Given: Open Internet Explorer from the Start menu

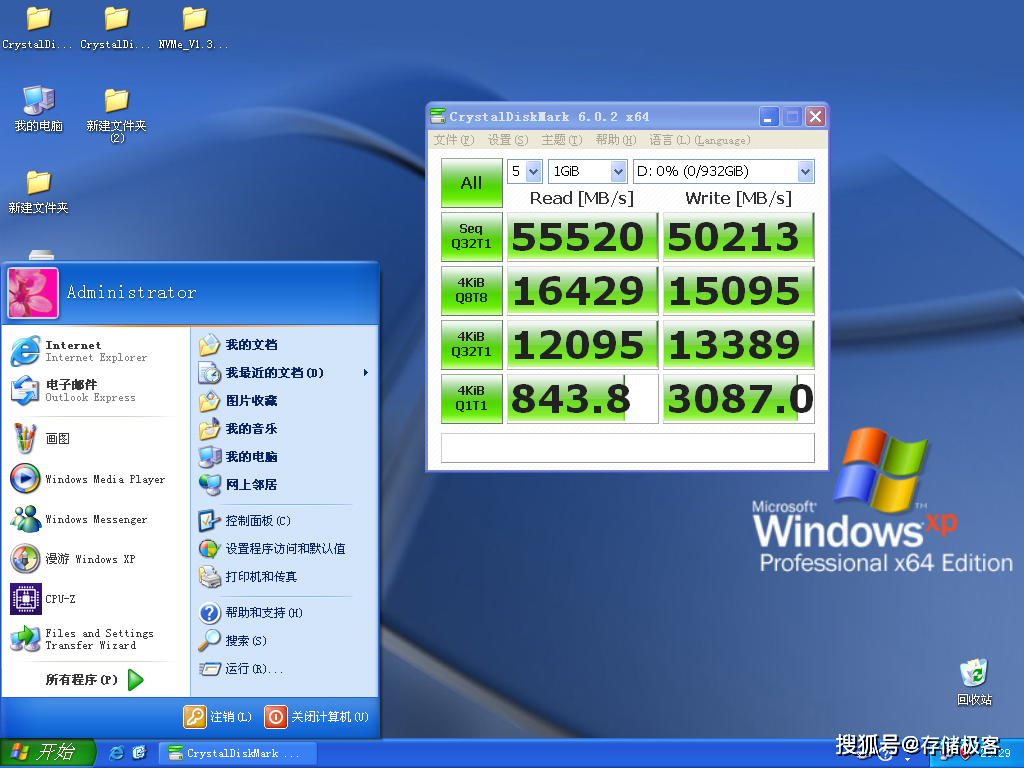Looking at the screenshot, I should pyautogui.click(x=95, y=351).
